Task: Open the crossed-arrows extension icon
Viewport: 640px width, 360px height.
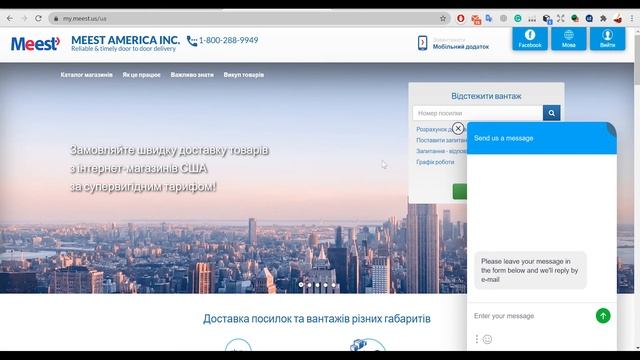Action: point(561,18)
